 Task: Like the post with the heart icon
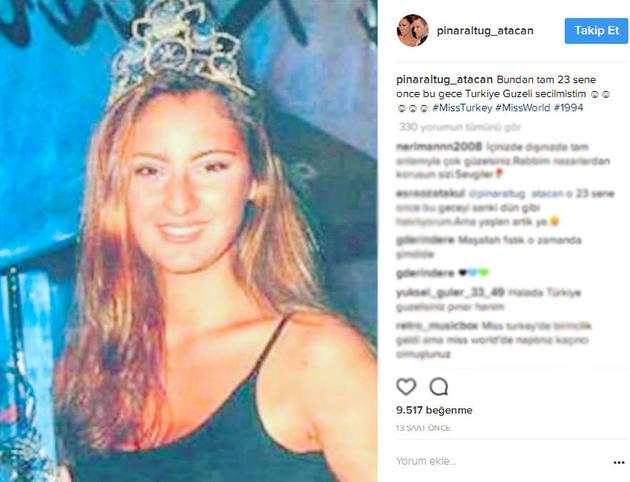406,387
